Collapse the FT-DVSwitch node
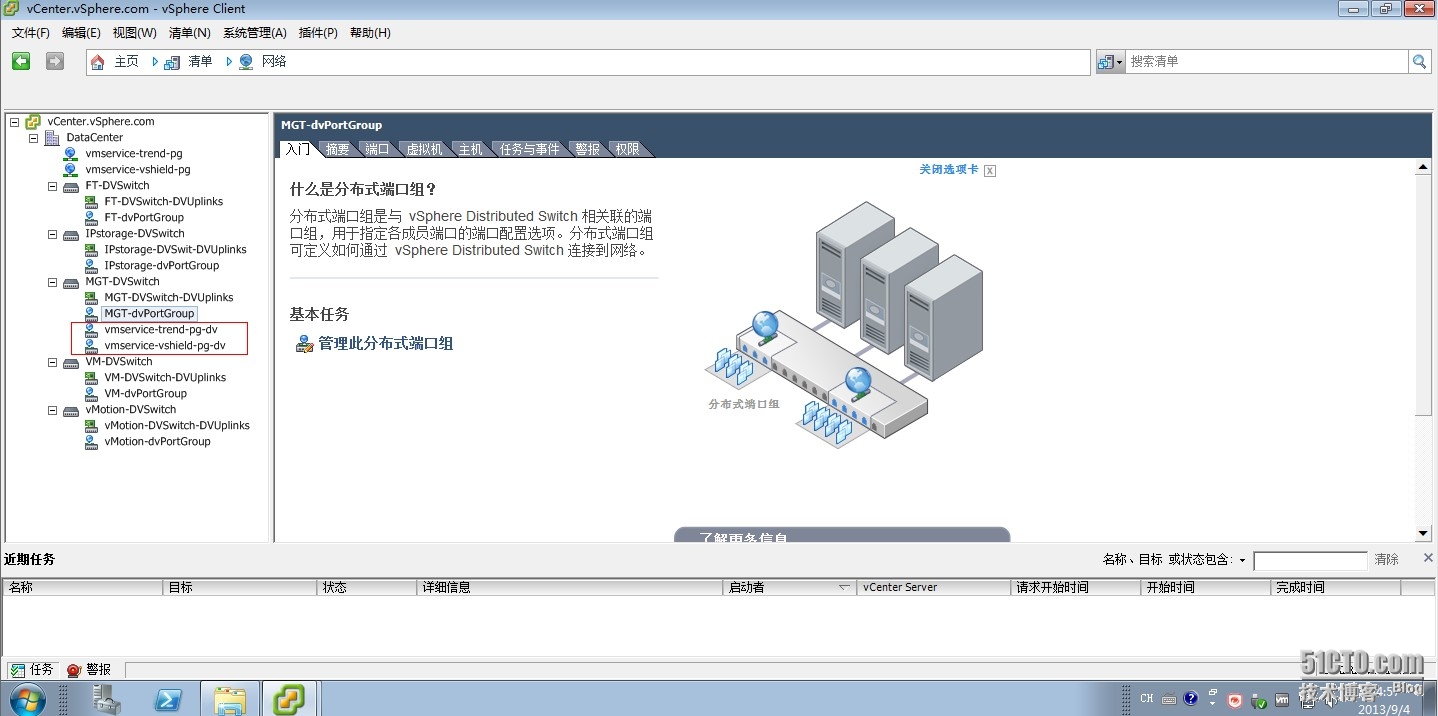 point(52,186)
